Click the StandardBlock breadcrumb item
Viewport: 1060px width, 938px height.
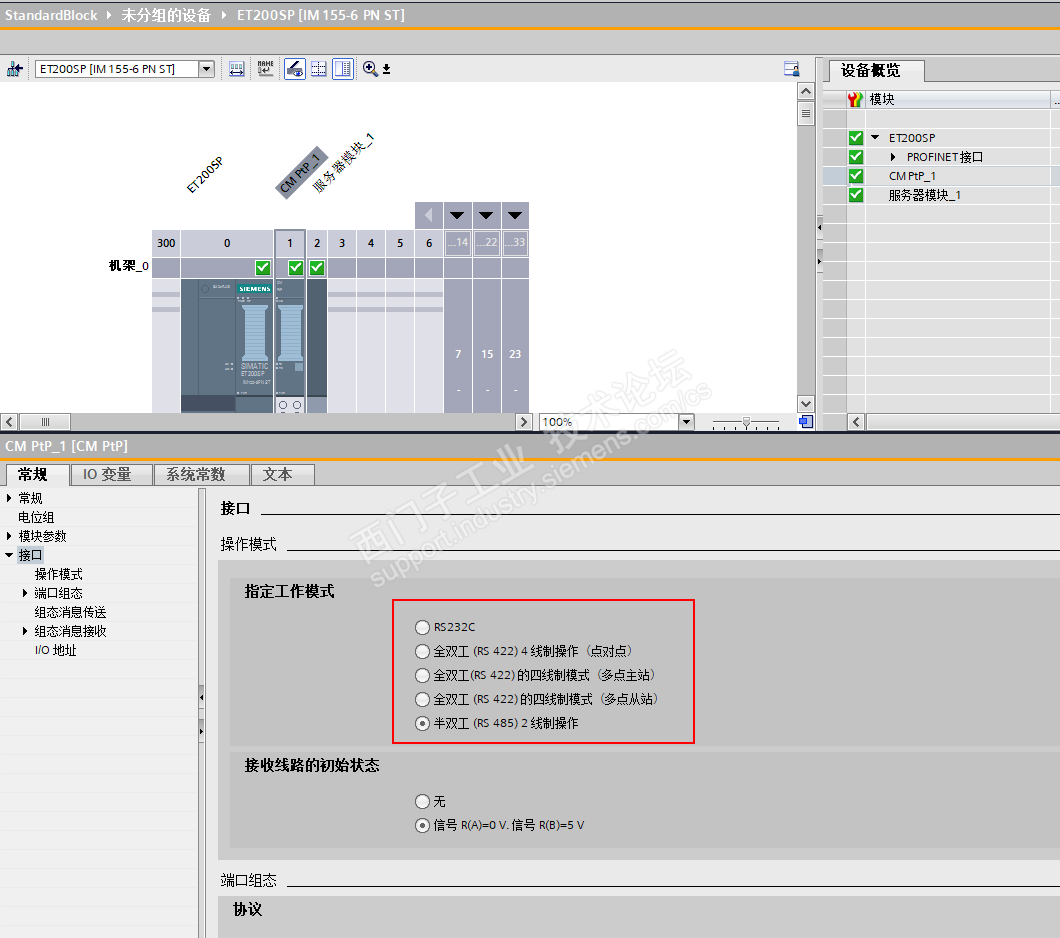coord(51,15)
